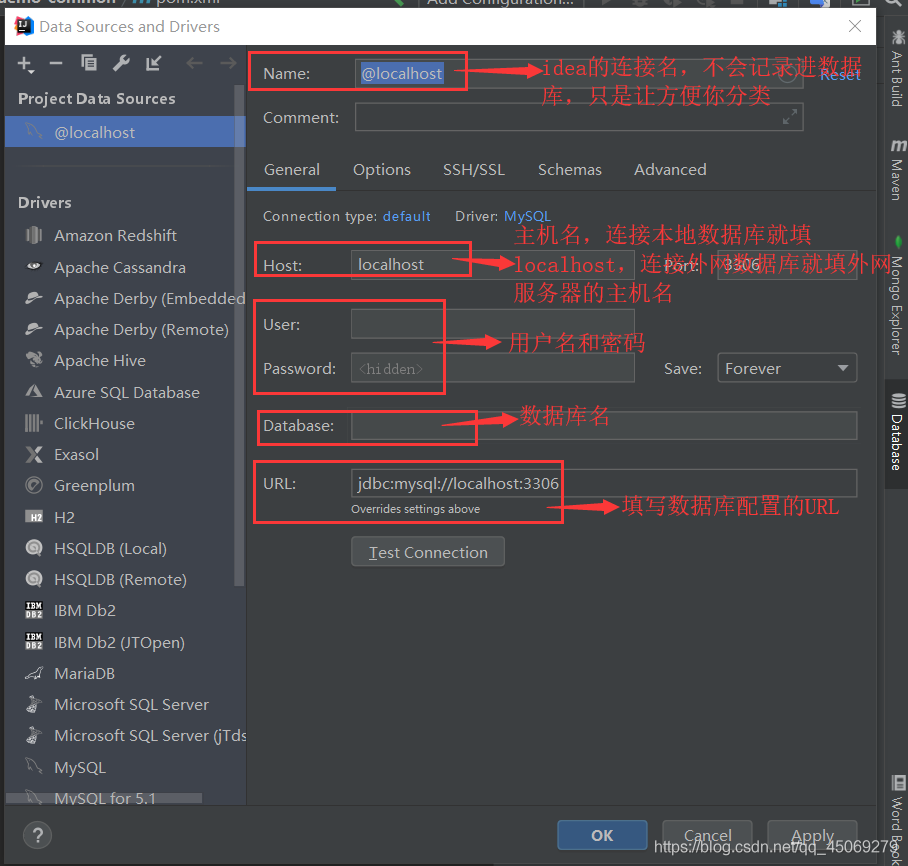Switch to the Schemas tab
Image resolution: width=908 pixels, height=866 pixels.
click(x=569, y=170)
